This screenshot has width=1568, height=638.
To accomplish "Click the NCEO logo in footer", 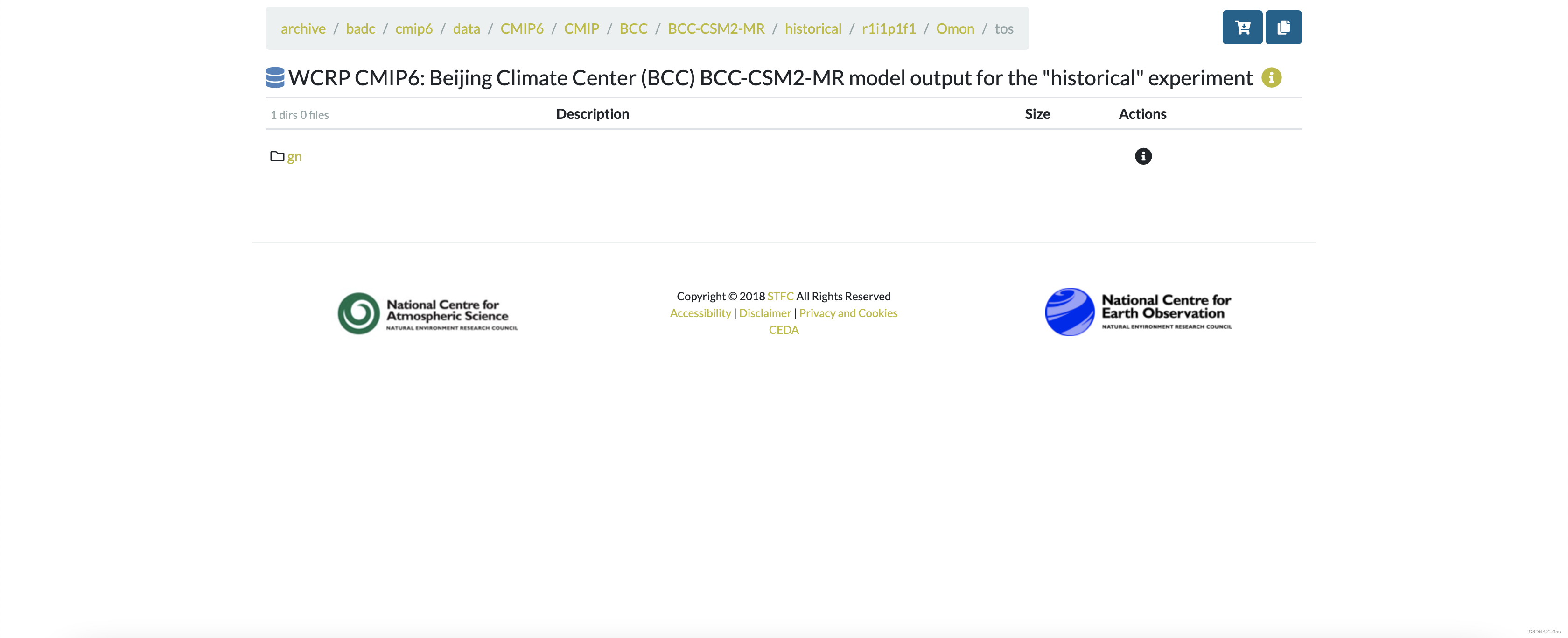I will point(1138,311).
